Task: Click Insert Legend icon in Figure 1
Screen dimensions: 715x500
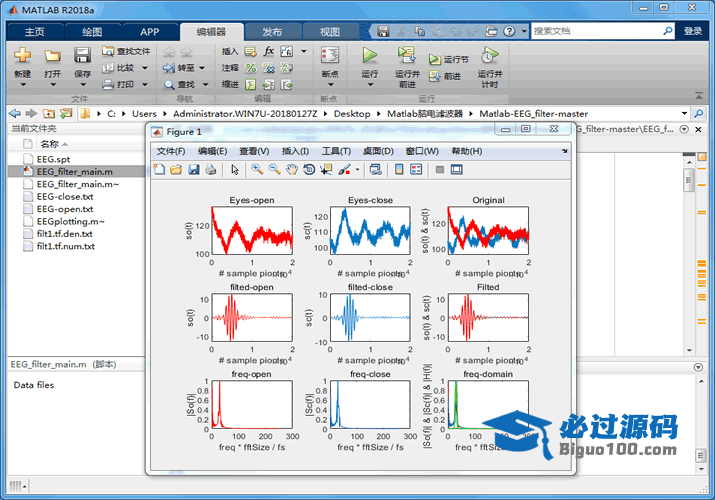Action: pyautogui.click(x=416, y=170)
